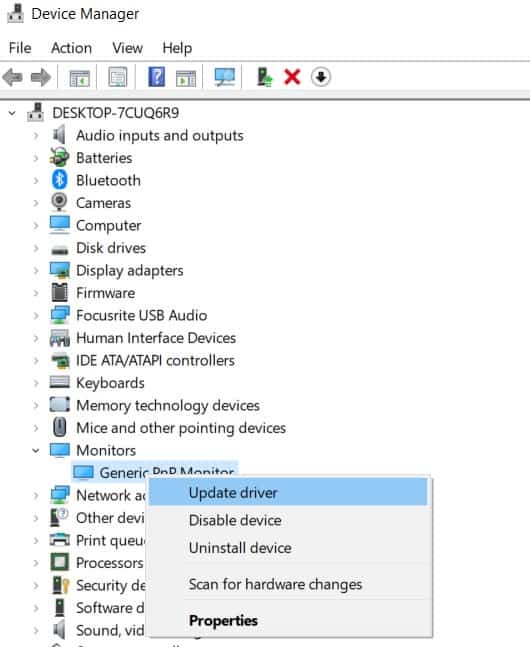
Task: Choose Disable device from context menu
Action: click(288, 520)
